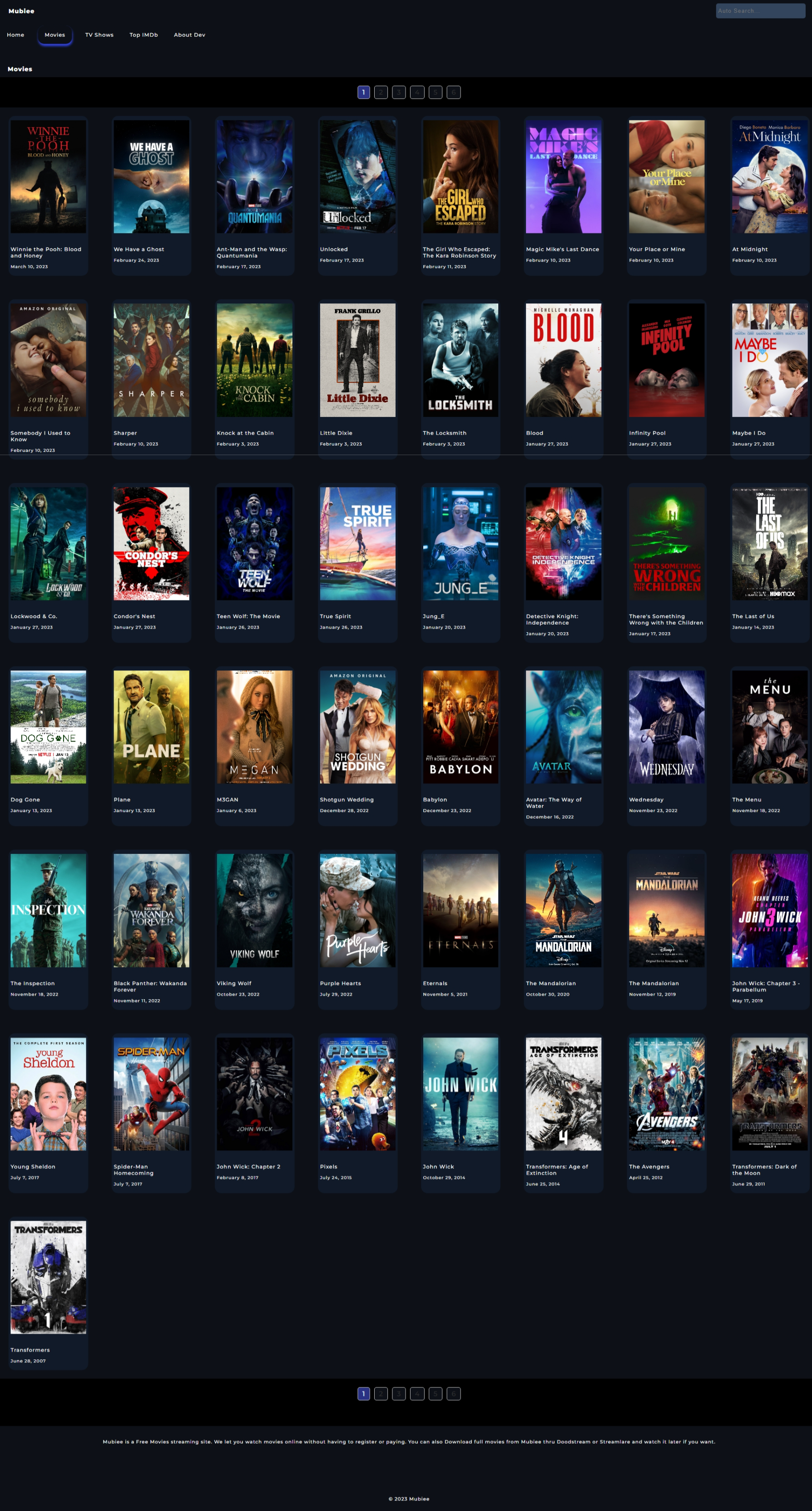This screenshot has width=812, height=1511.
Task: Click the Condor's Nest title
Action: (134, 616)
